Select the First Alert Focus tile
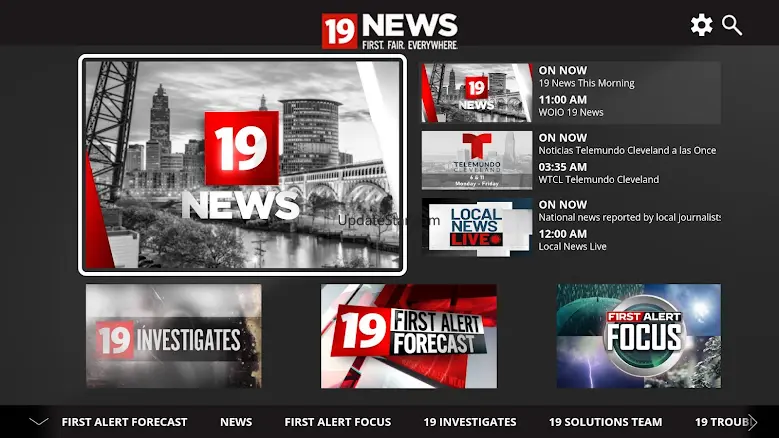The image size is (779, 438). click(638, 336)
